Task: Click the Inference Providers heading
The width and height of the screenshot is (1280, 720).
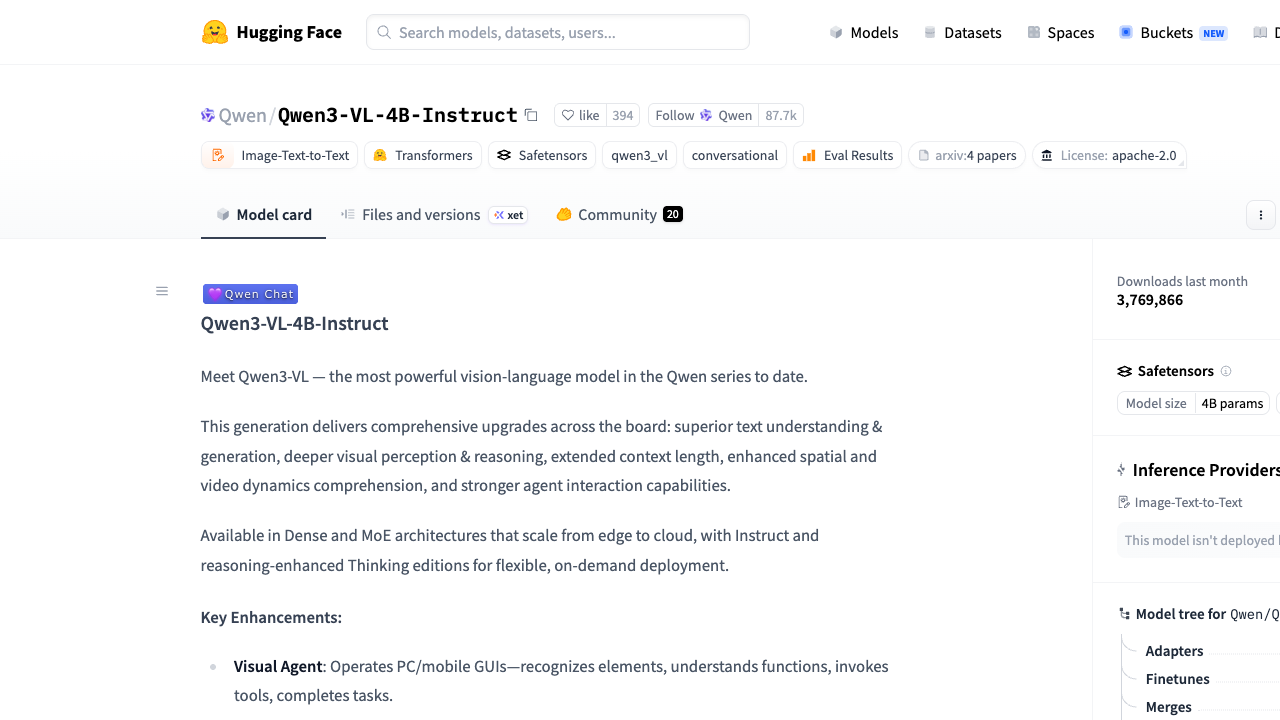Action: [x=1206, y=470]
